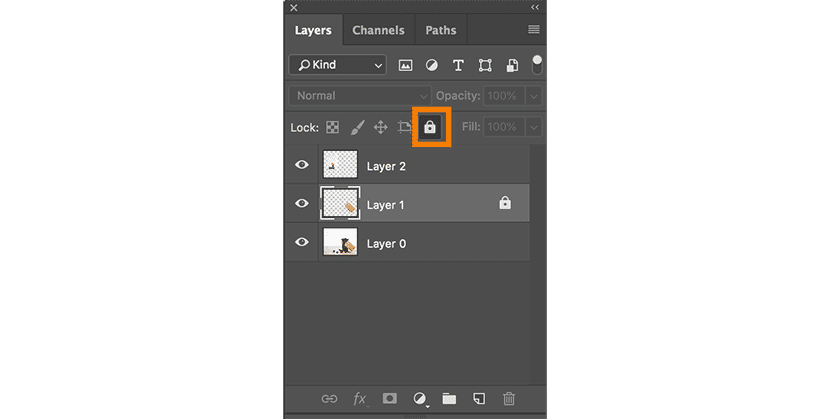Create a new group folder
The height and width of the screenshot is (419, 830).
click(449, 398)
